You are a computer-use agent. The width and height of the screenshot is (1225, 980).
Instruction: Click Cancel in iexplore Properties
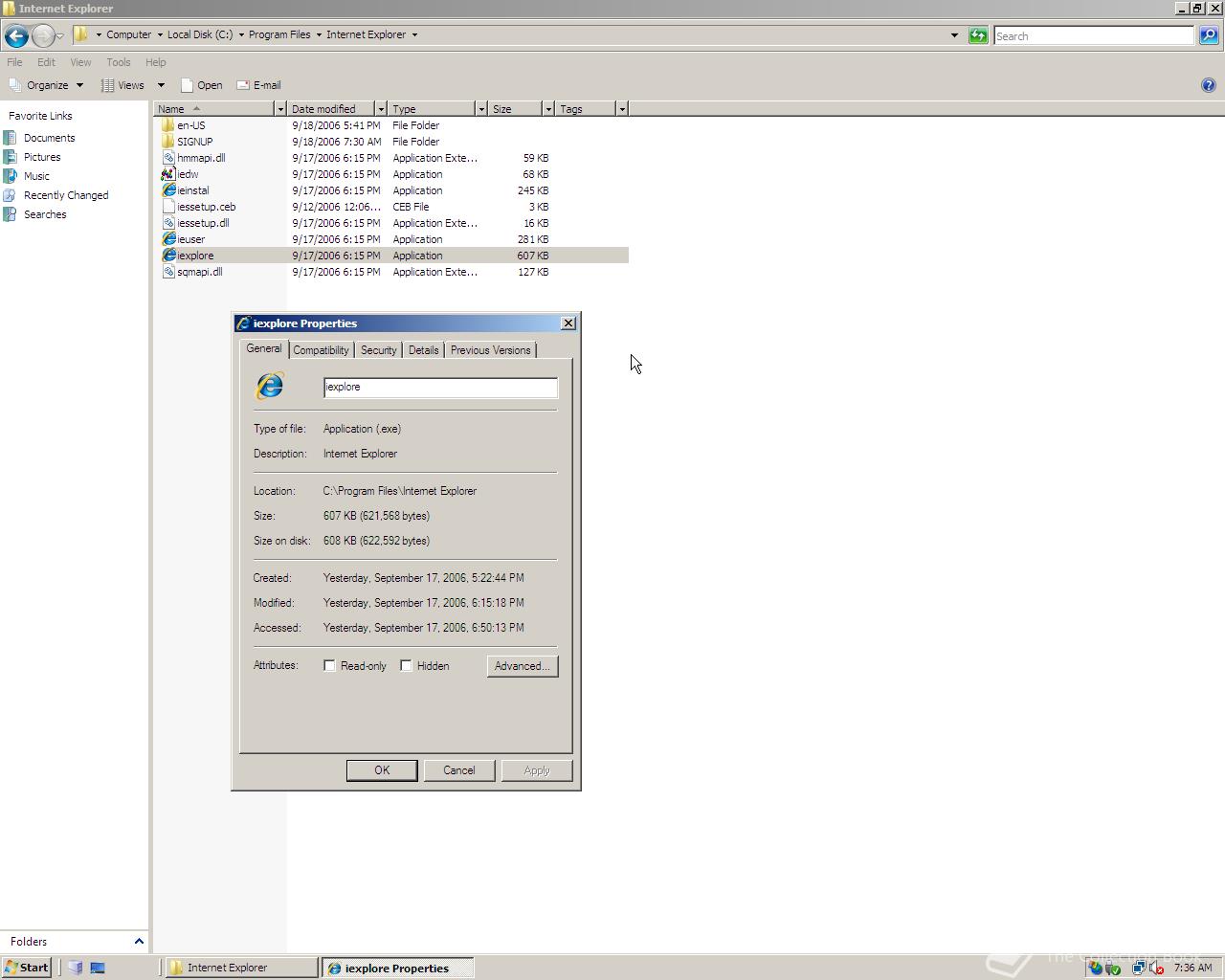(x=459, y=770)
